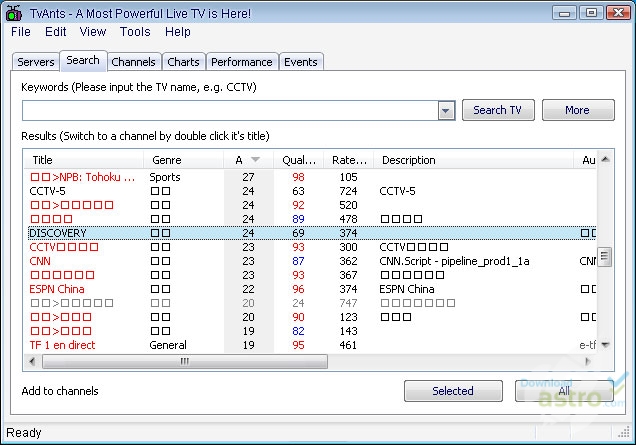Open the Edit menu

coord(56,32)
